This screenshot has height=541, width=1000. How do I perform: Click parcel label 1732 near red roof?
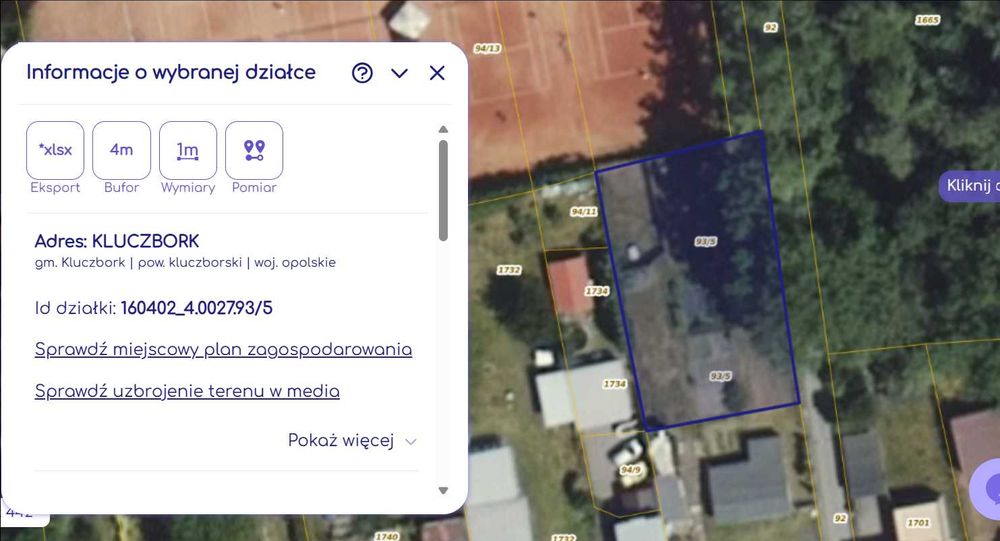click(x=508, y=270)
